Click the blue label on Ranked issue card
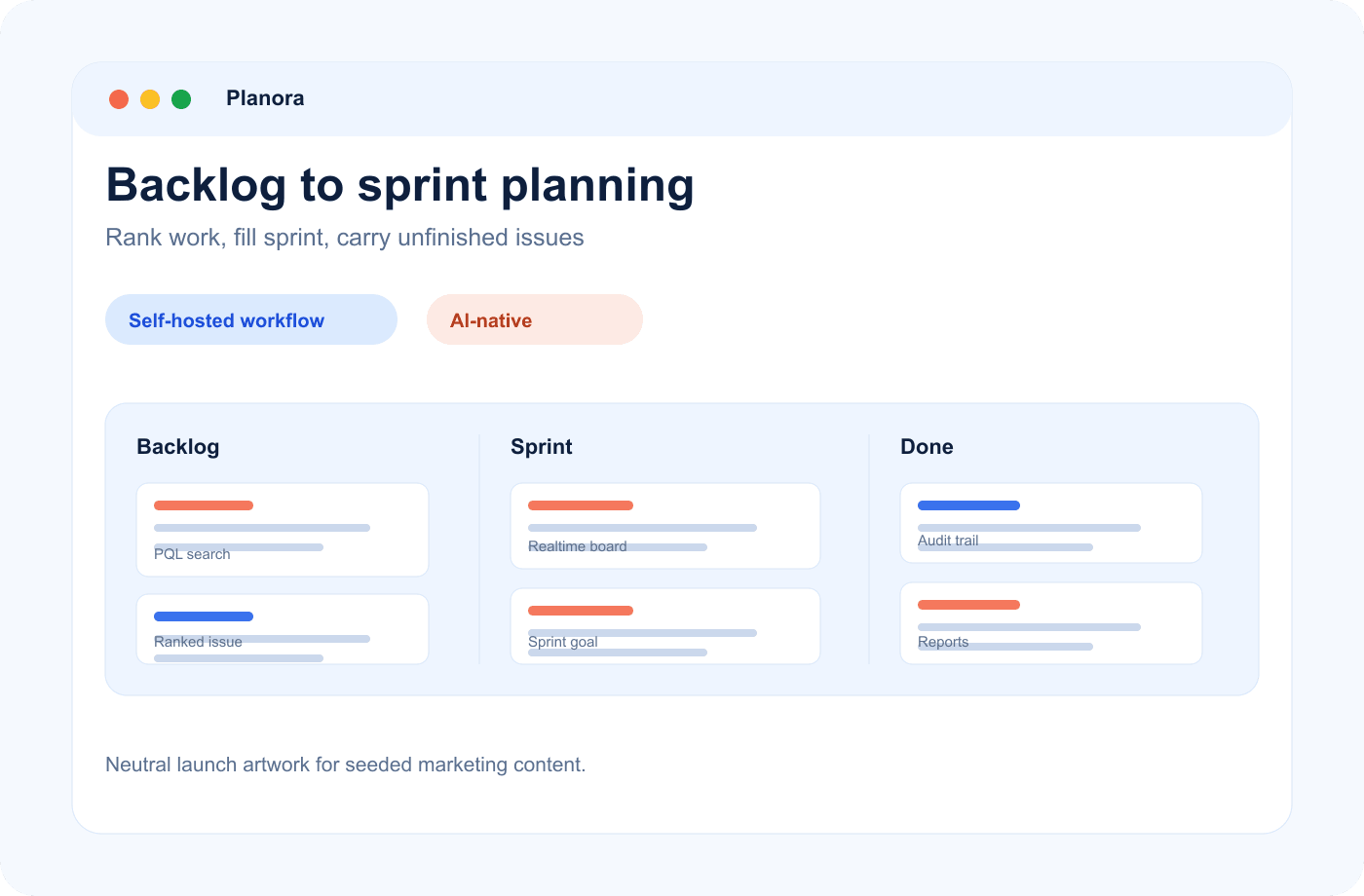The height and width of the screenshot is (896, 1364). click(204, 616)
